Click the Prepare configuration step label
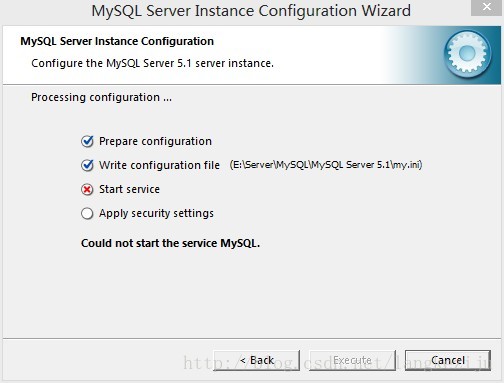The height and width of the screenshot is (383, 504). coord(155,141)
